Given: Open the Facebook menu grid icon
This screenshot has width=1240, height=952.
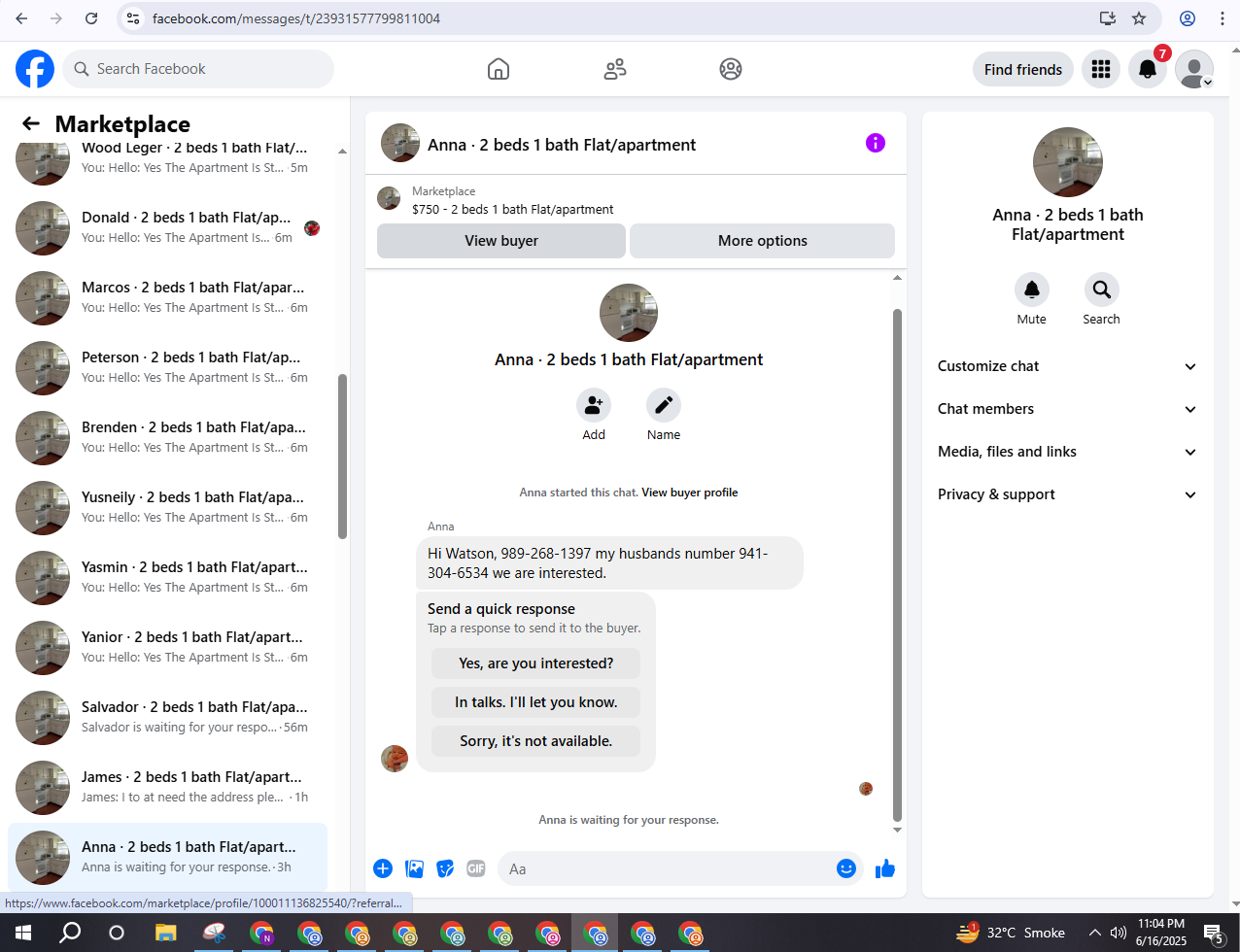Looking at the screenshot, I should pyautogui.click(x=1101, y=69).
